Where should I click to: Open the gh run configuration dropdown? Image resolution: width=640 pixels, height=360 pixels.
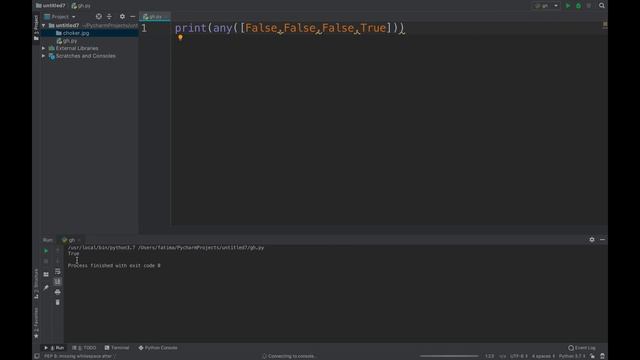click(x=546, y=6)
